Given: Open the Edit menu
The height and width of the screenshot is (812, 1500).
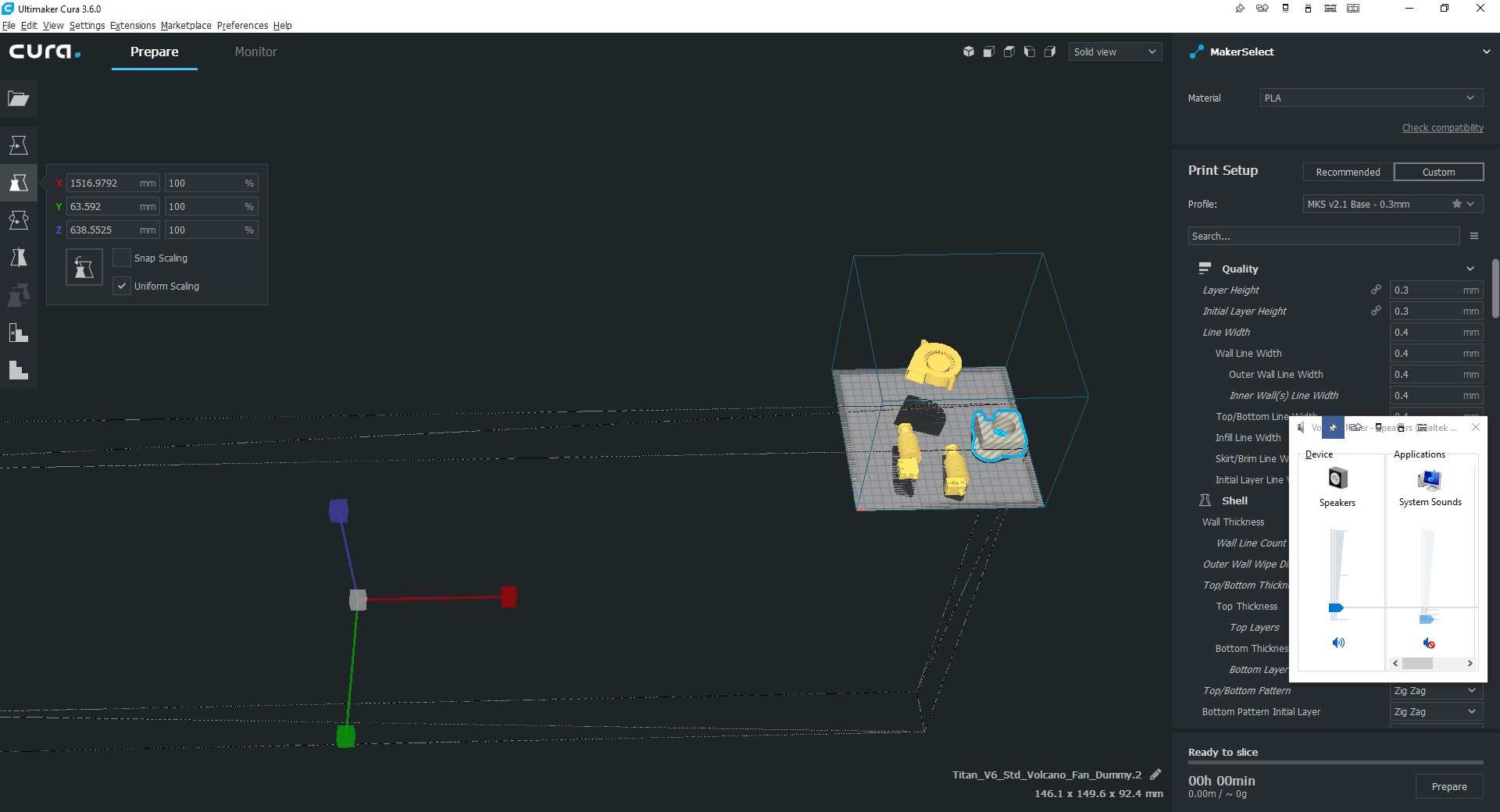Looking at the screenshot, I should pos(29,25).
